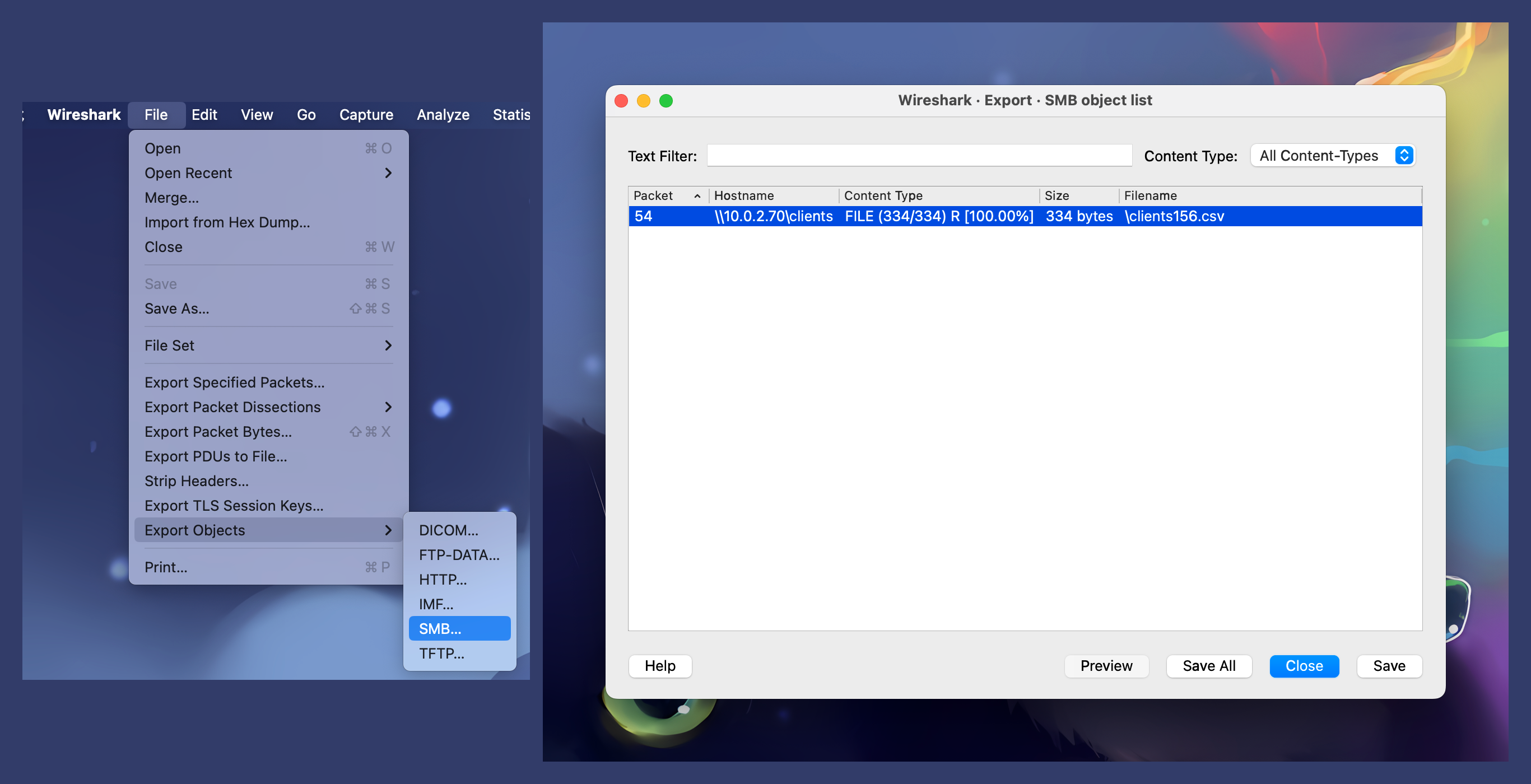Viewport: 1531px width, 784px height.
Task: Choose Save As... menu entry
Action: tap(269, 309)
